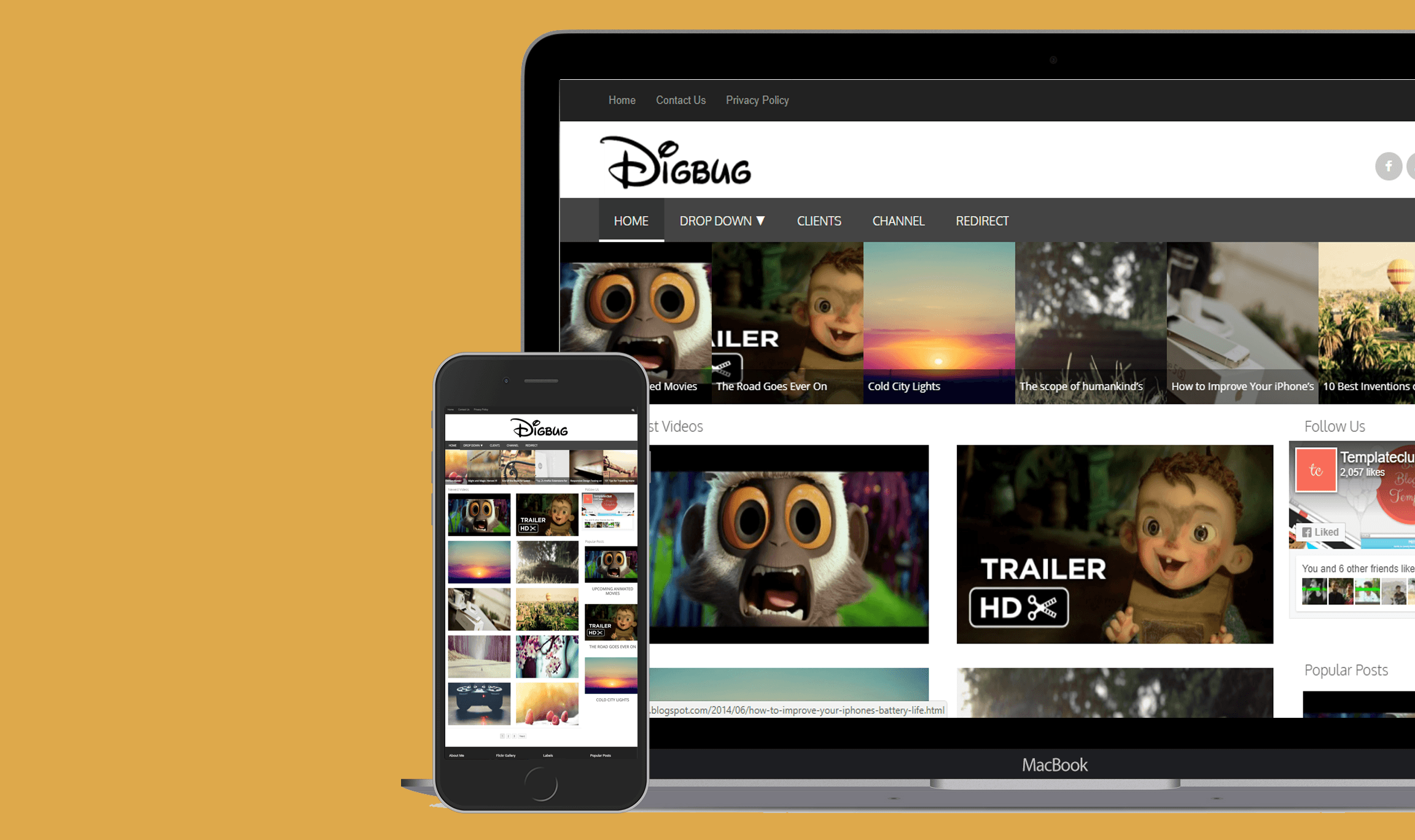The width and height of the screenshot is (1415, 840).
Task: Click the CLIENTS tab in navigation
Action: pos(818,221)
